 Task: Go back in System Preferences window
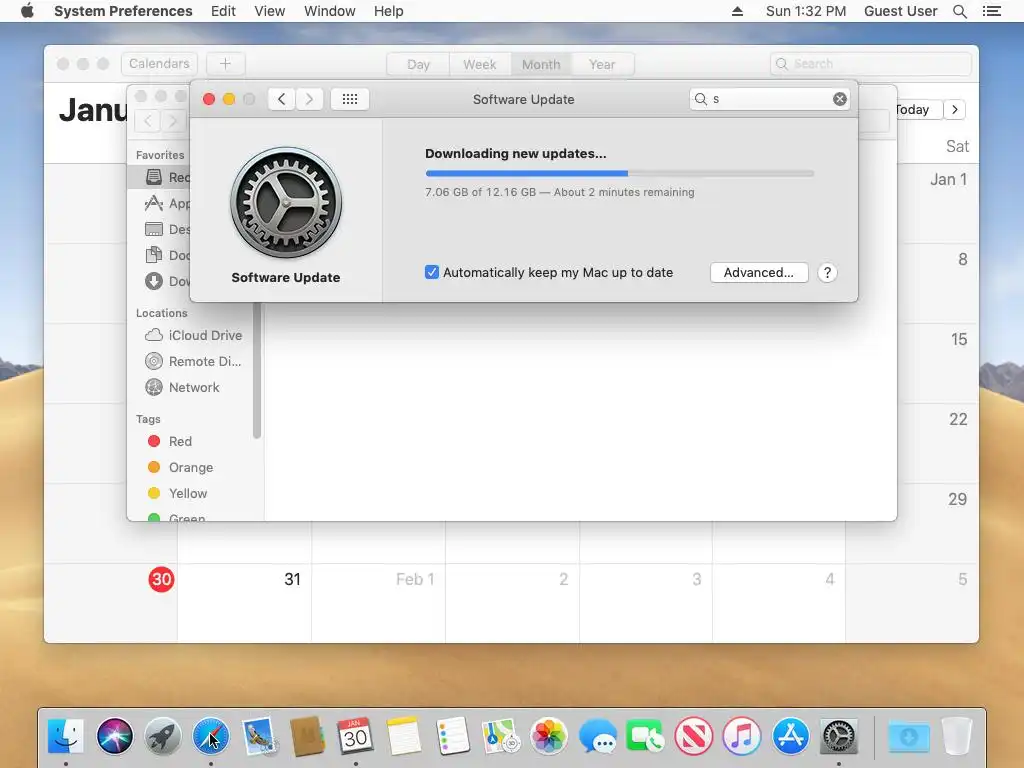click(x=281, y=99)
